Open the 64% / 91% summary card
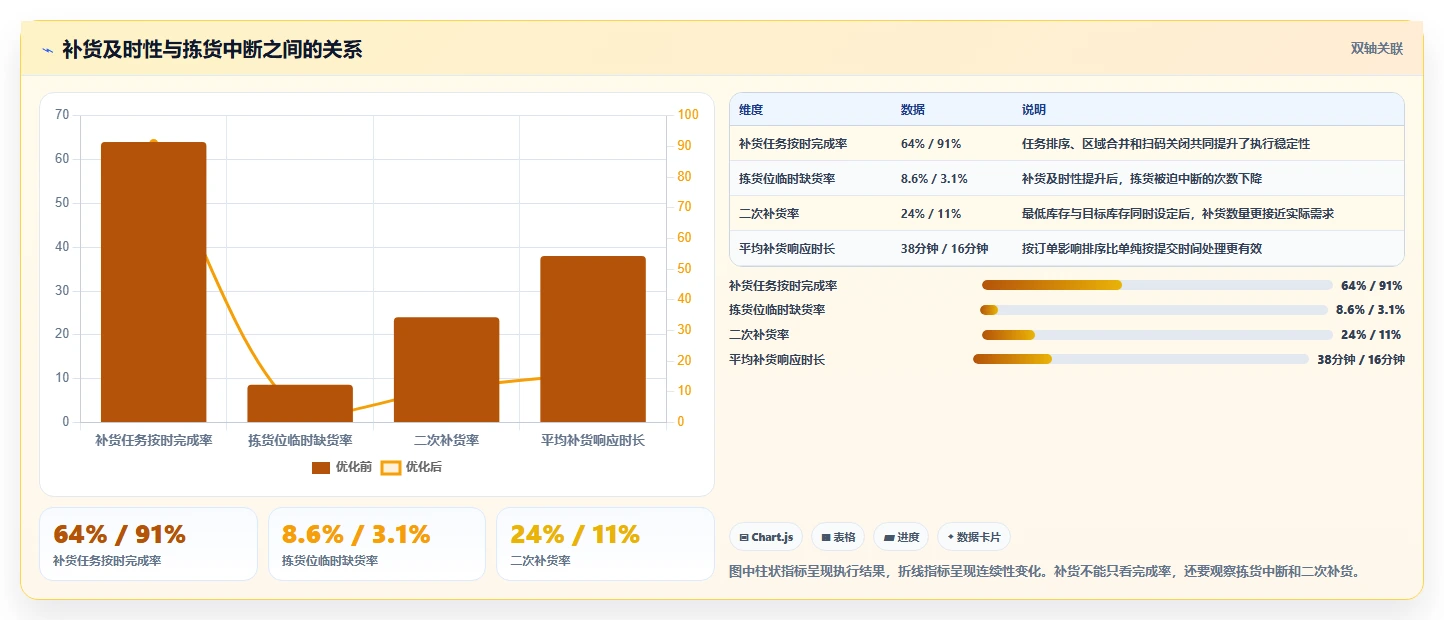 (148, 544)
